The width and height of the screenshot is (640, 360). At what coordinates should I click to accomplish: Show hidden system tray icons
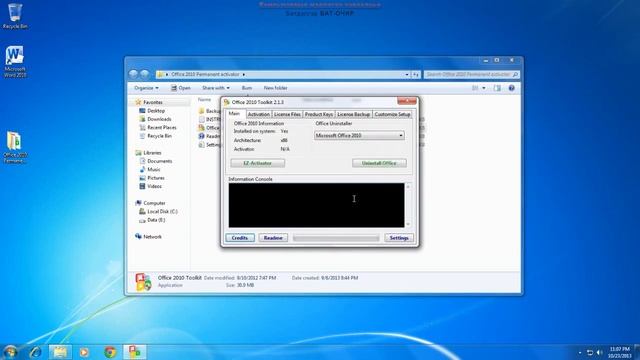tap(580, 353)
